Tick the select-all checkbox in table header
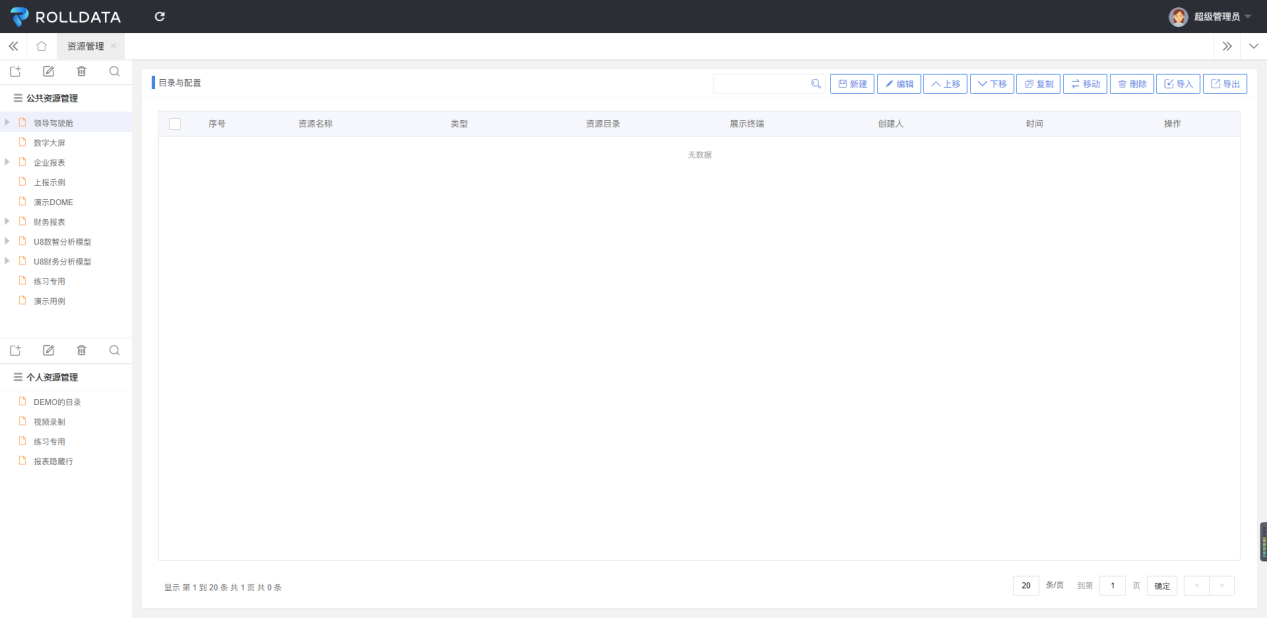 (x=175, y=124)
